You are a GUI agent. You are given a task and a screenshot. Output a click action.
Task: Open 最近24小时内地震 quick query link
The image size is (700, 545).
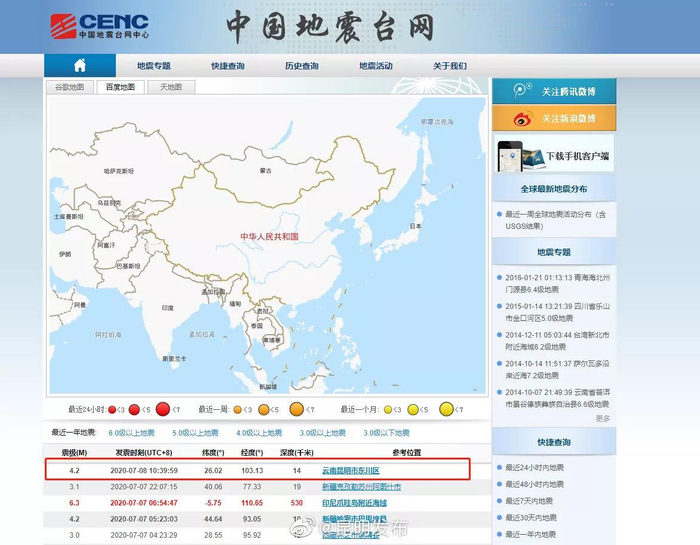pyautogui.click(x=534, y=467)
